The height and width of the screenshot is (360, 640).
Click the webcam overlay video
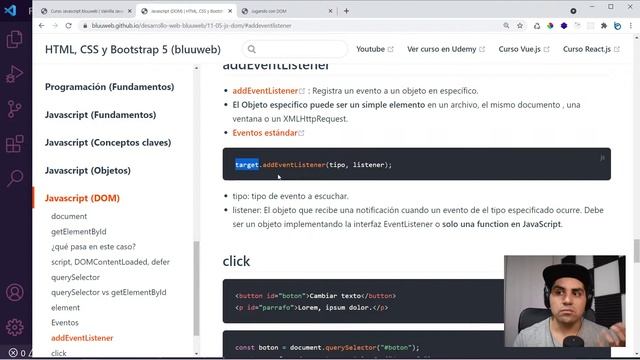[564, 301]
